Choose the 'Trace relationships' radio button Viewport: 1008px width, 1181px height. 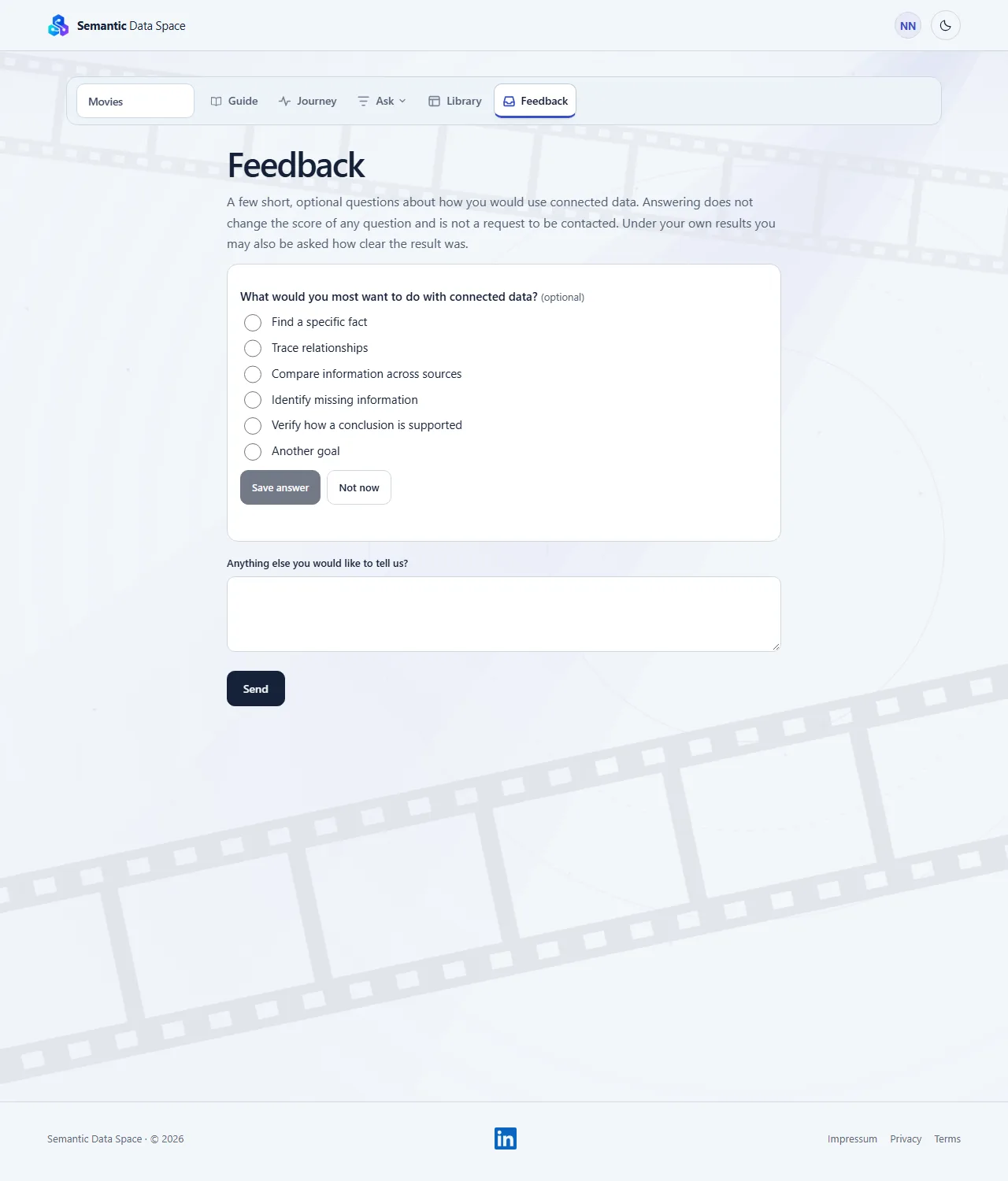tap(253, 348)
